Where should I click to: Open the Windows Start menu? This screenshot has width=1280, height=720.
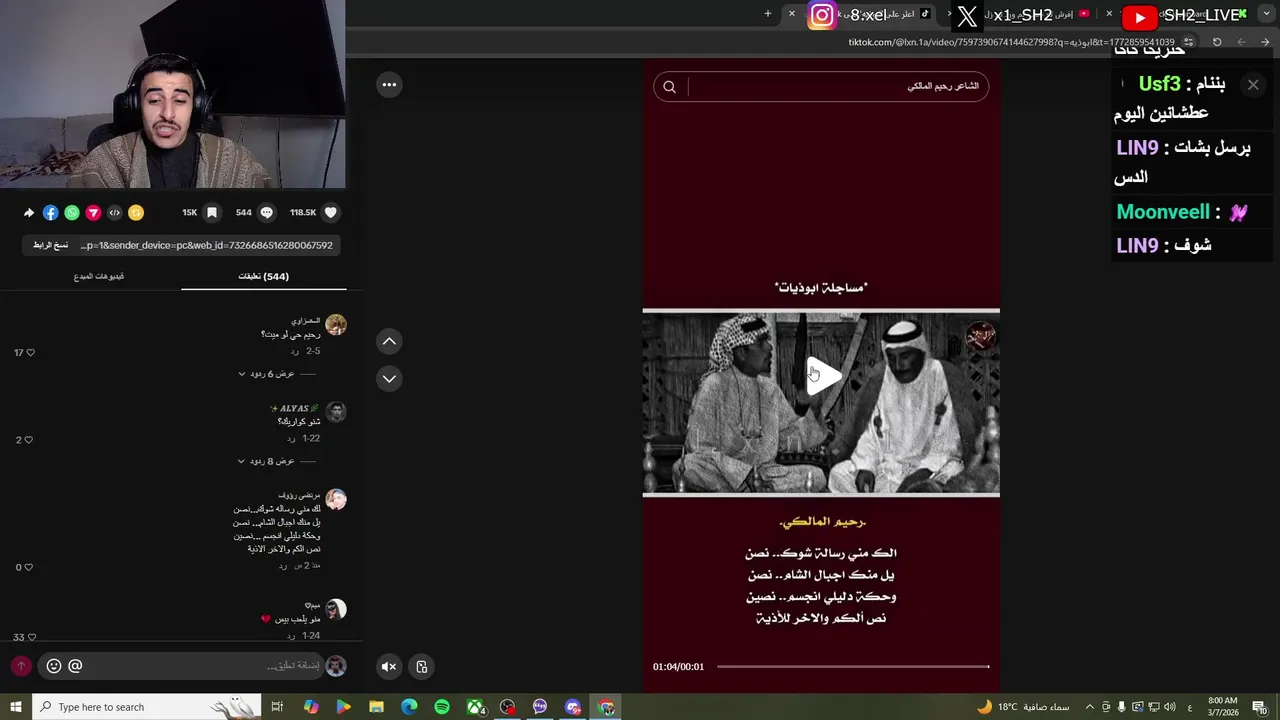pyautogui.click(x=16, y=707)
